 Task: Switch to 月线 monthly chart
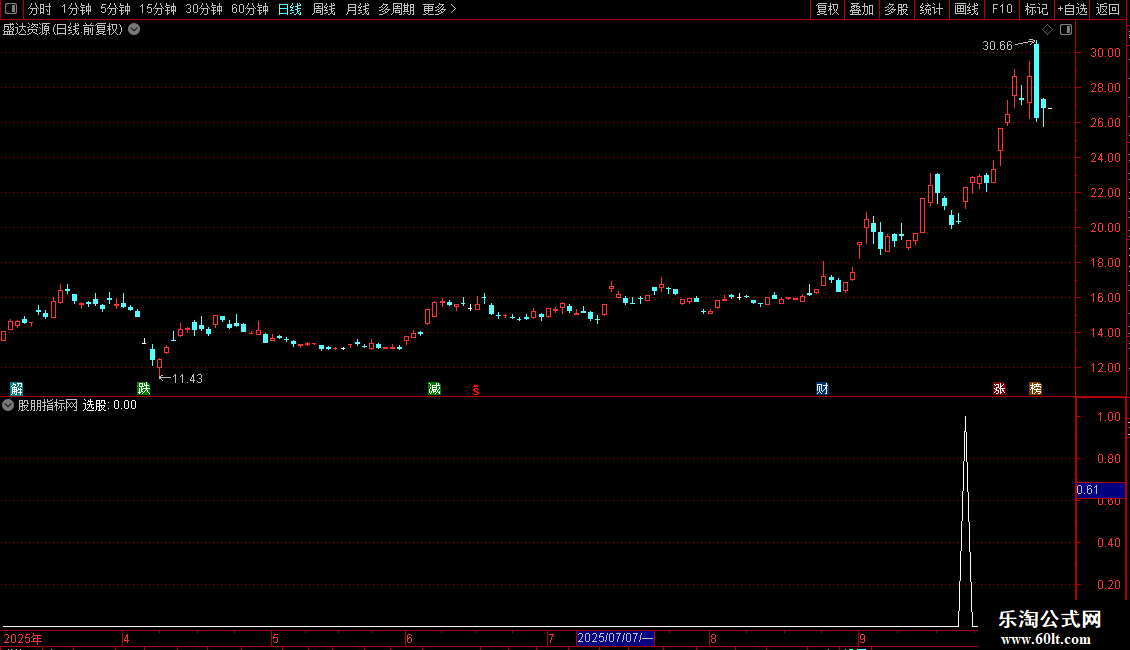[x=357, y=9]
